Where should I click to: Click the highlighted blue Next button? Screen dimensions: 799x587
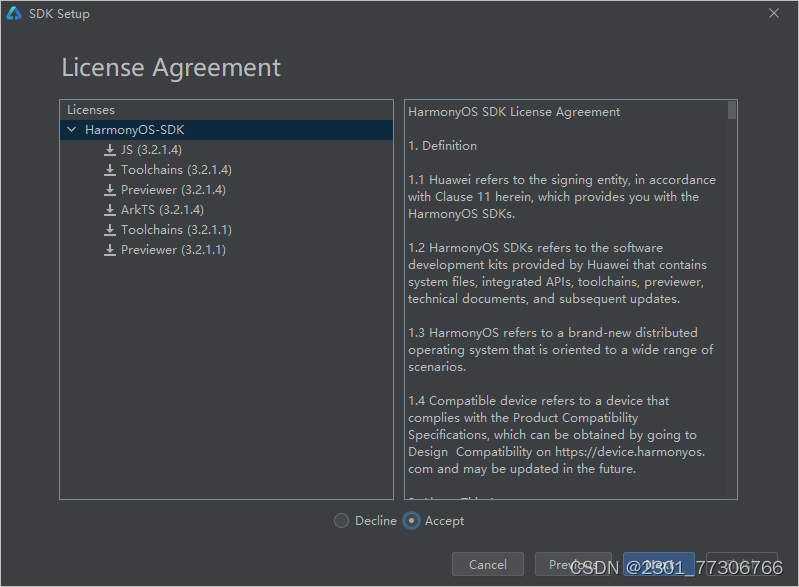click(x=658, y=564)
